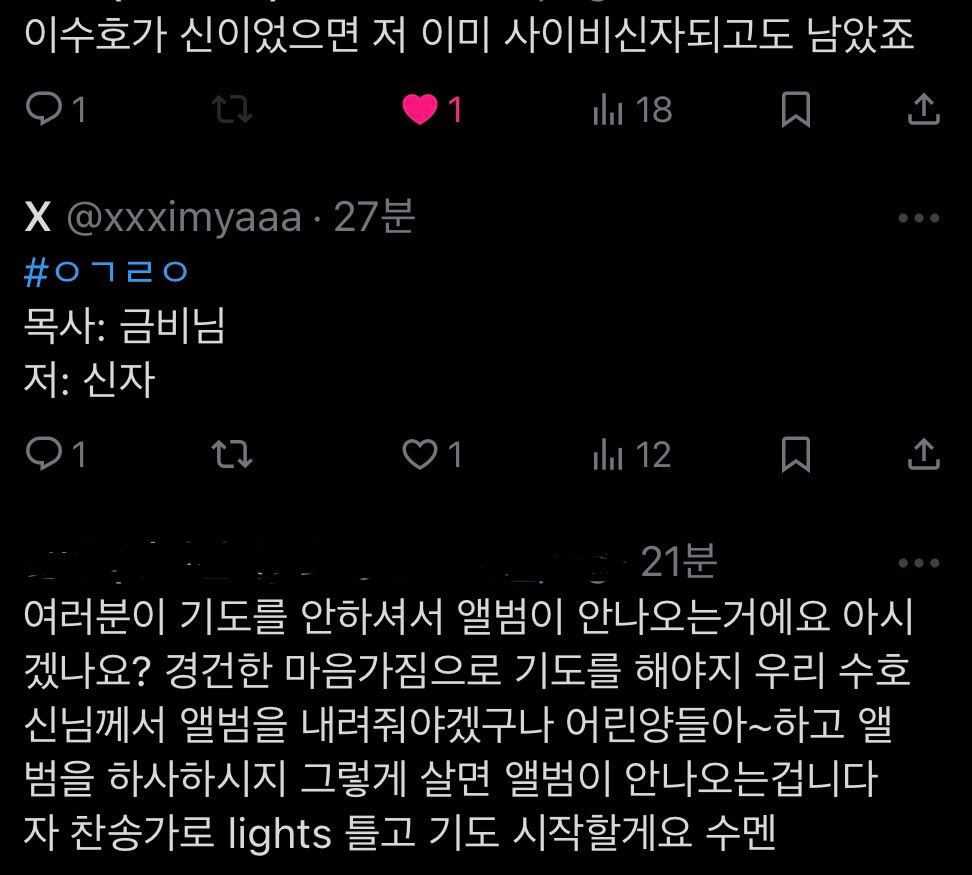Image resolution: width=972 pixels, height=875 pixels.
Task: View analytics showing 12 views
Action: (632, 454)
